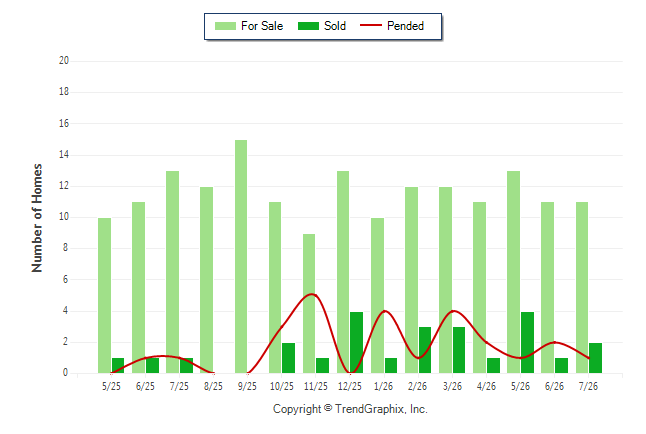Screen dimensions: 646x434
Task: Click the Sold legend green swatch
Action: pyautogui.click(x=308, y=26)
